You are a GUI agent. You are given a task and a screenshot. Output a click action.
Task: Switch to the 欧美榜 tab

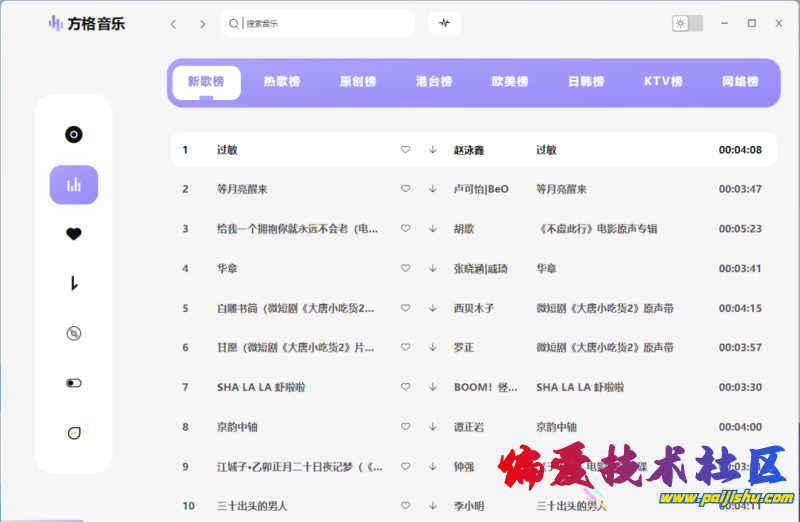click(x=510, y=82)
